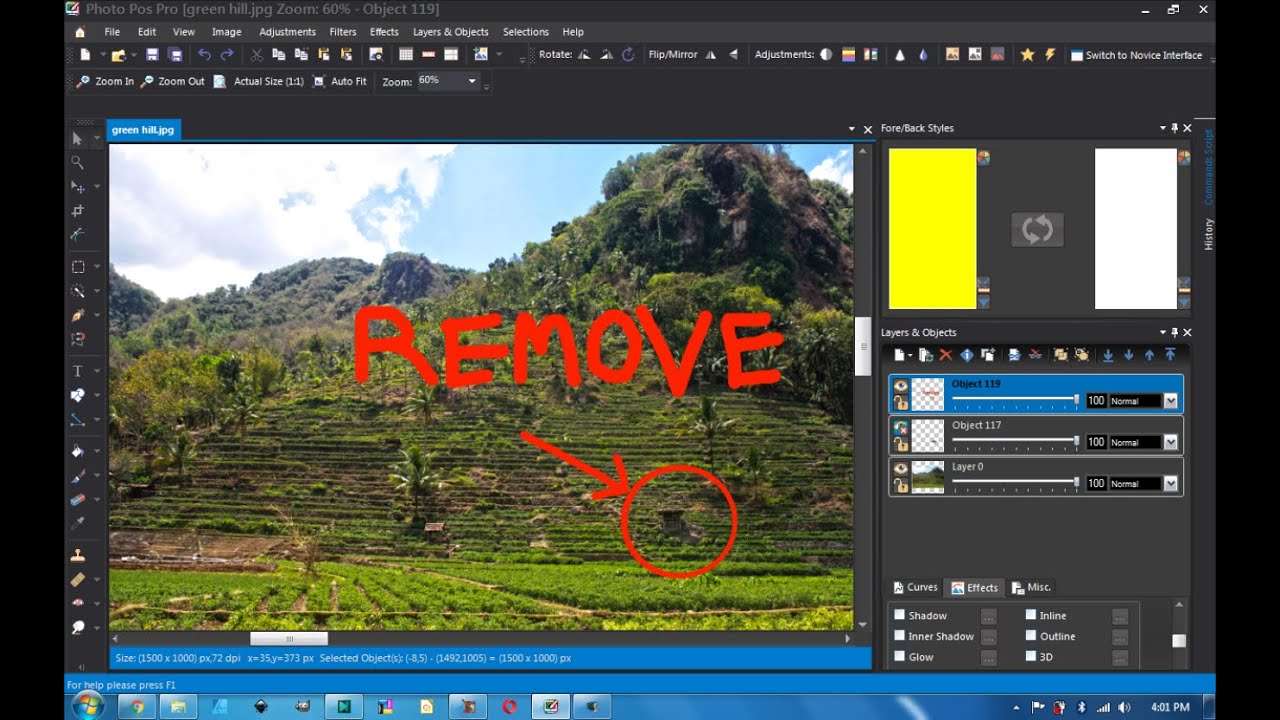The width and height of the screenshot is (1280, 720).
Task: Click the white background color swatch
Action: [1136, 229]
